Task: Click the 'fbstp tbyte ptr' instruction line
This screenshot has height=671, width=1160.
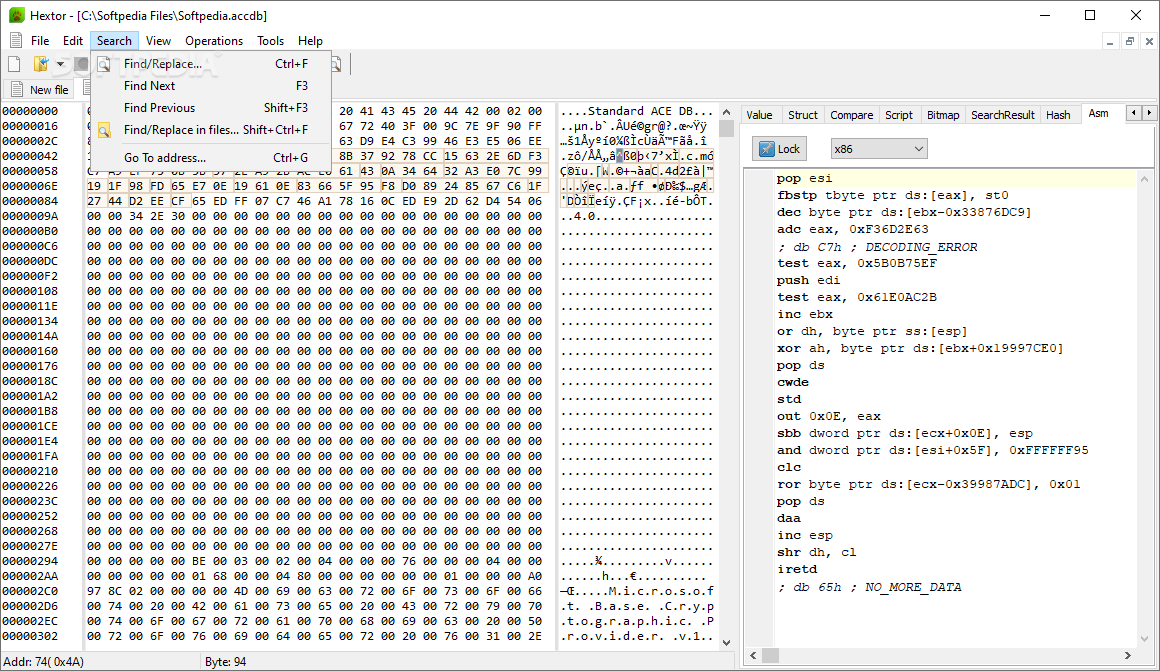Action: coord(892,195)
